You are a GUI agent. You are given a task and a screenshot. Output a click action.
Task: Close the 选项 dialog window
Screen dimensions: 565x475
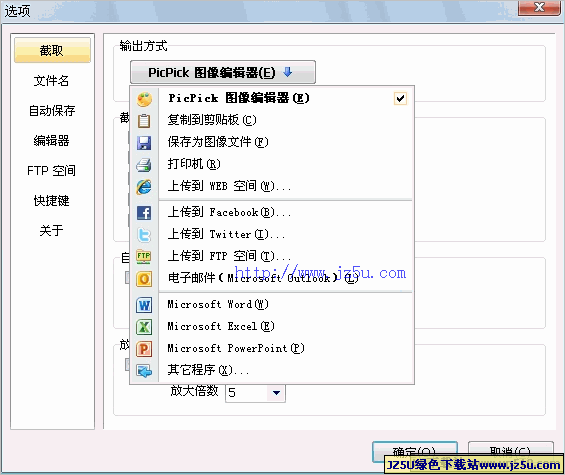pyautogui.click(x=539, y=8)
